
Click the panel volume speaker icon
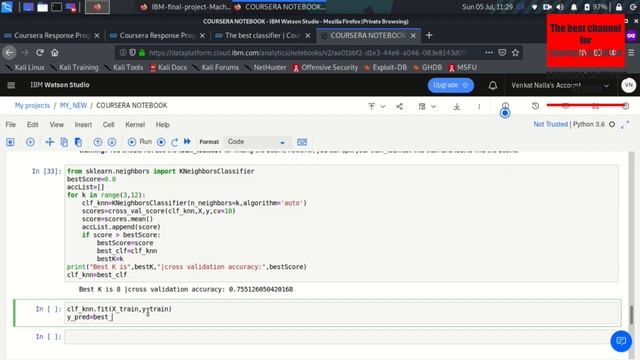[x=560, y=7]
